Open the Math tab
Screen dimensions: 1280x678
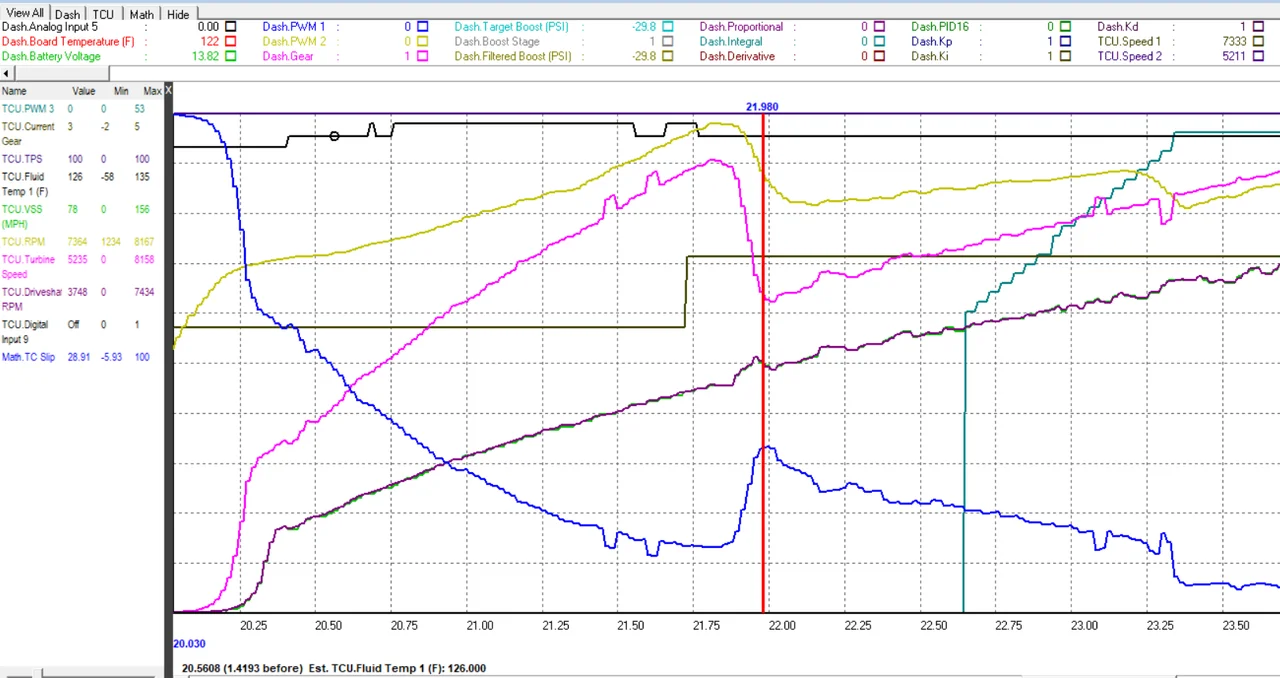(x=142, y=14)
